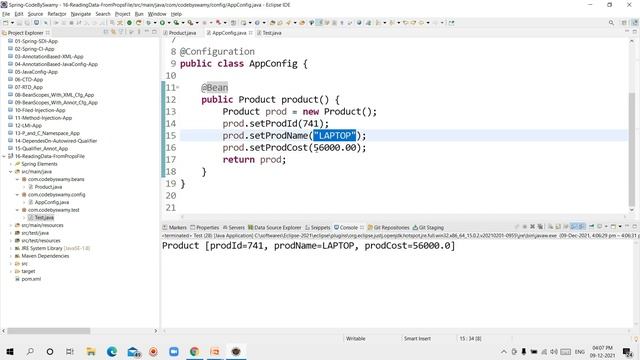The width and height of the screenshot is (640, 360).
Task: Click the green Run toolbar button
Action: click(x=162, y=23)
